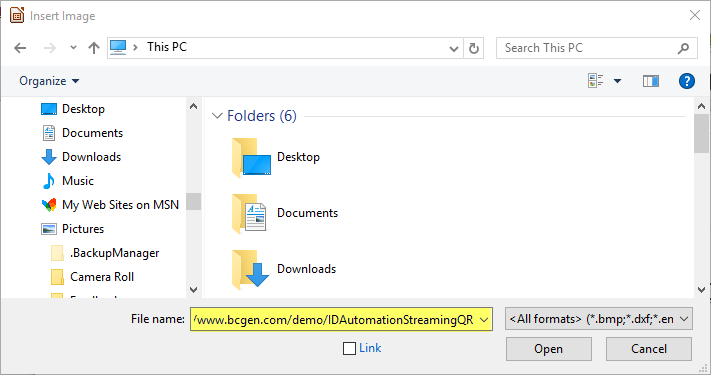Toggle the preview pane

click(651, 81)
